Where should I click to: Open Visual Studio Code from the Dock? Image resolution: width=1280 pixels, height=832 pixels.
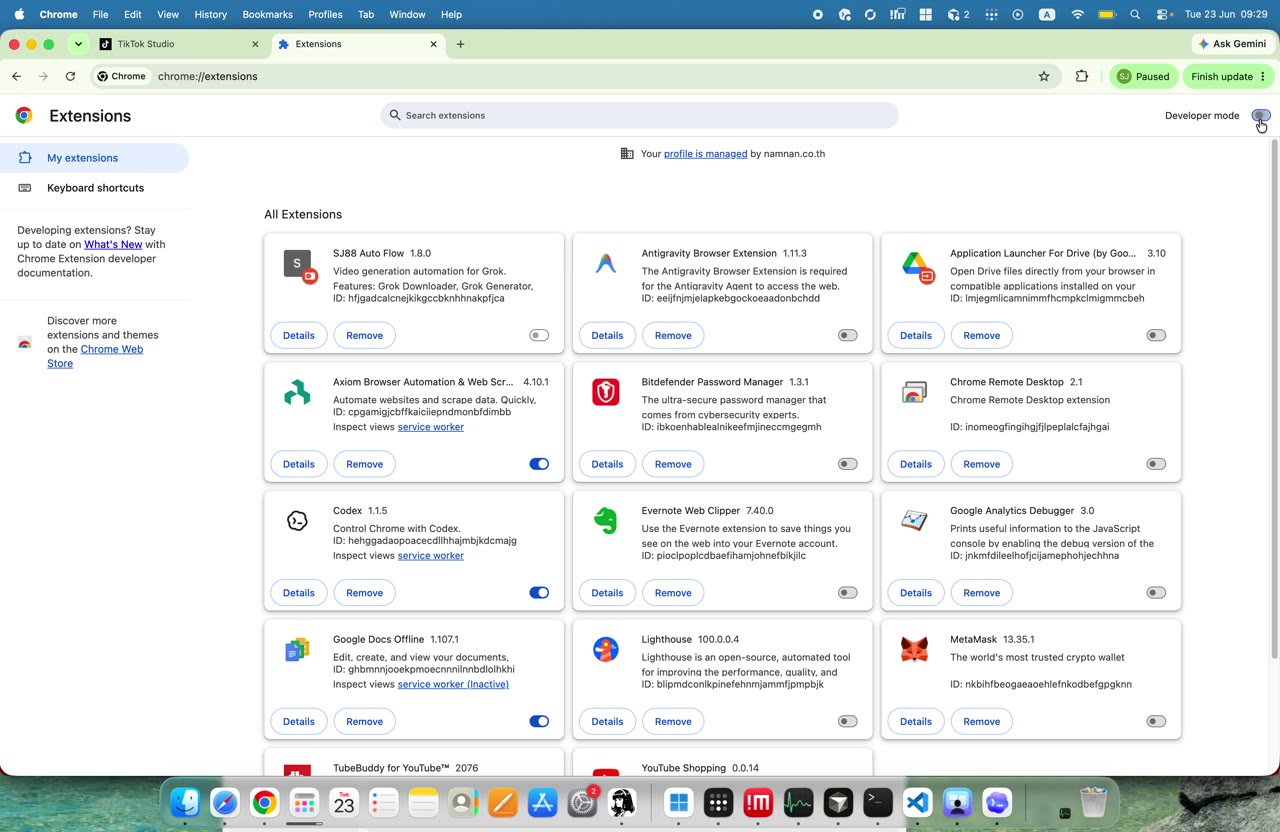tap(918, 802)
